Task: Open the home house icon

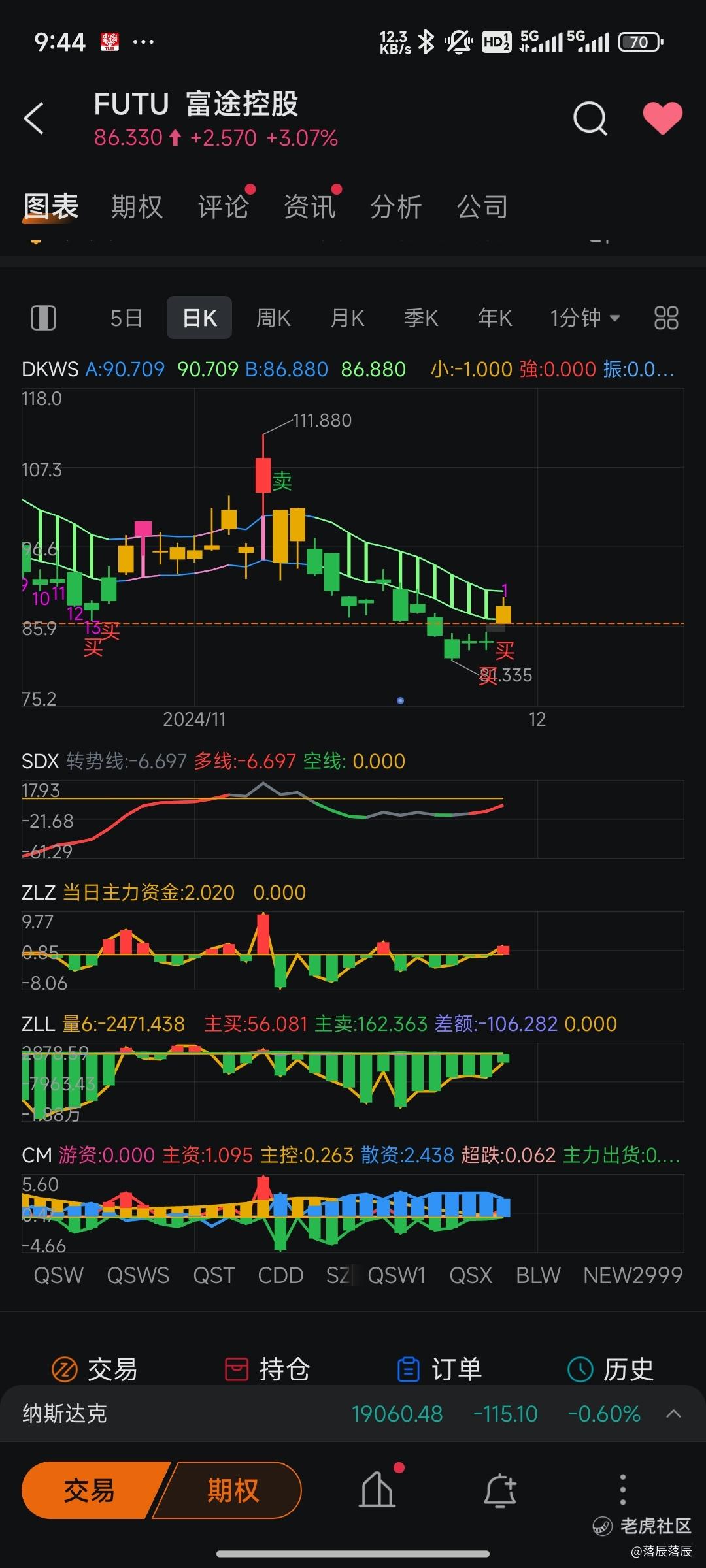Action: (378, 1489)
